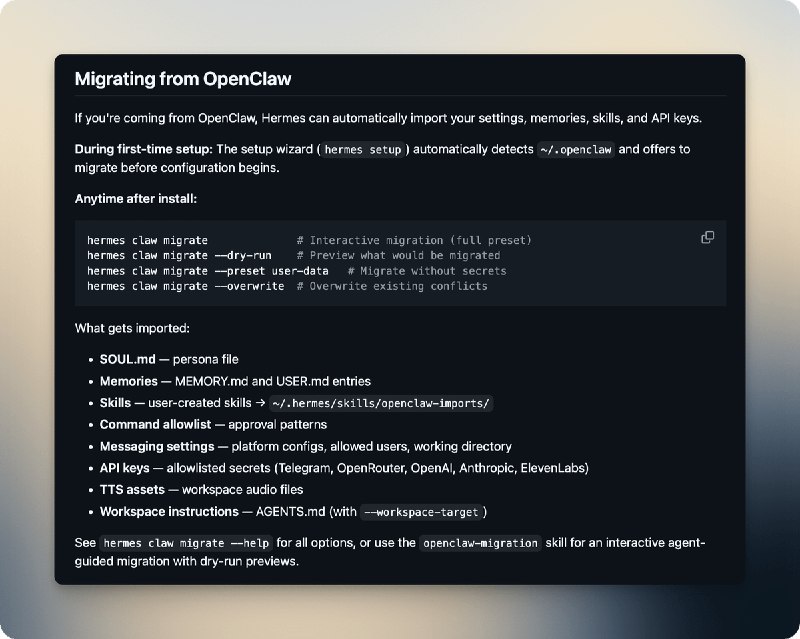
Task: Click the "Migrating from OpenClaw" heading
Action: click(183, 78)
